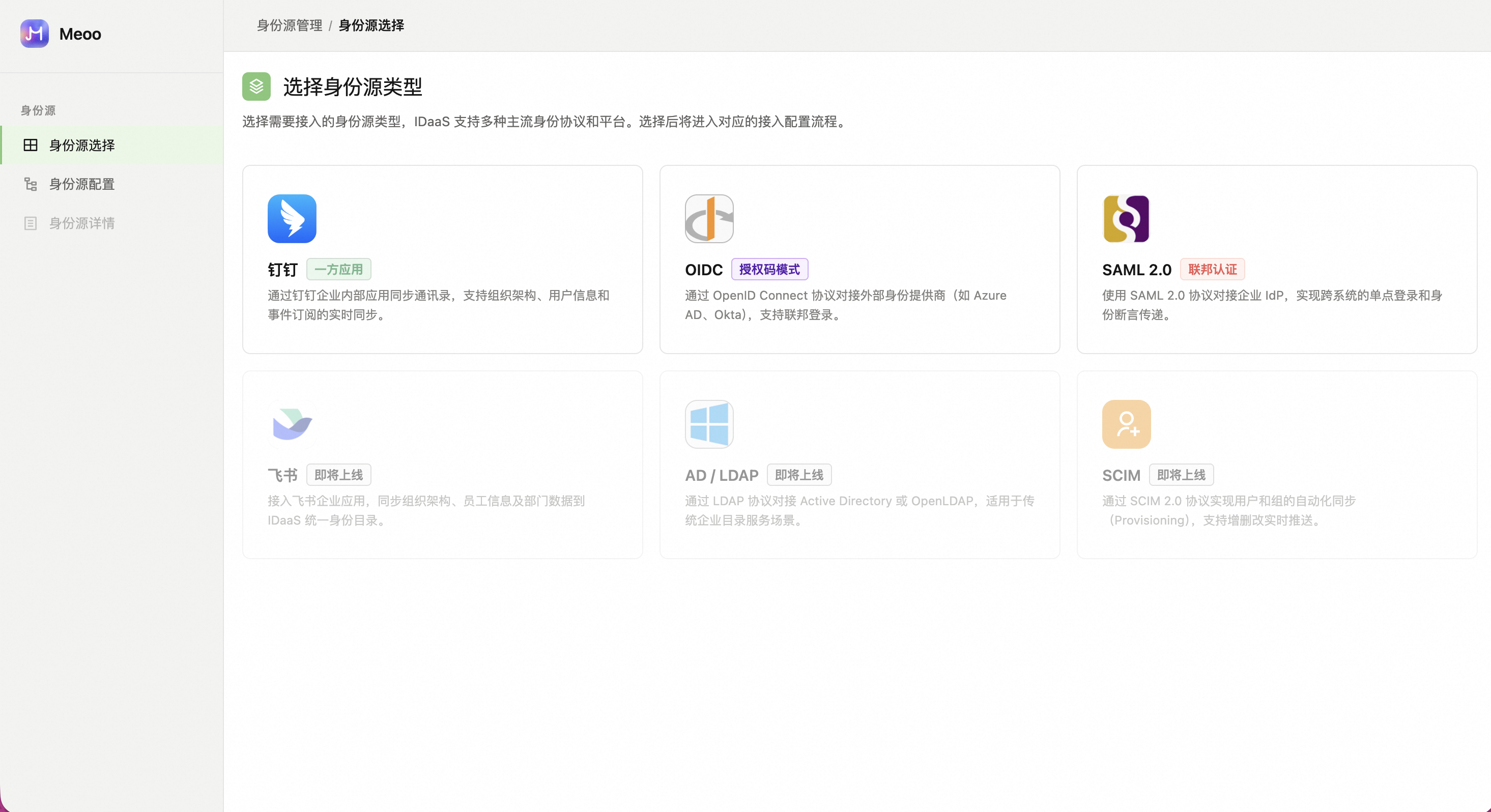Click the OIDC OpenID logo icon
The width and height of the screenshot is (1491, 812).
pyautogui.click(x=709, y=219)
